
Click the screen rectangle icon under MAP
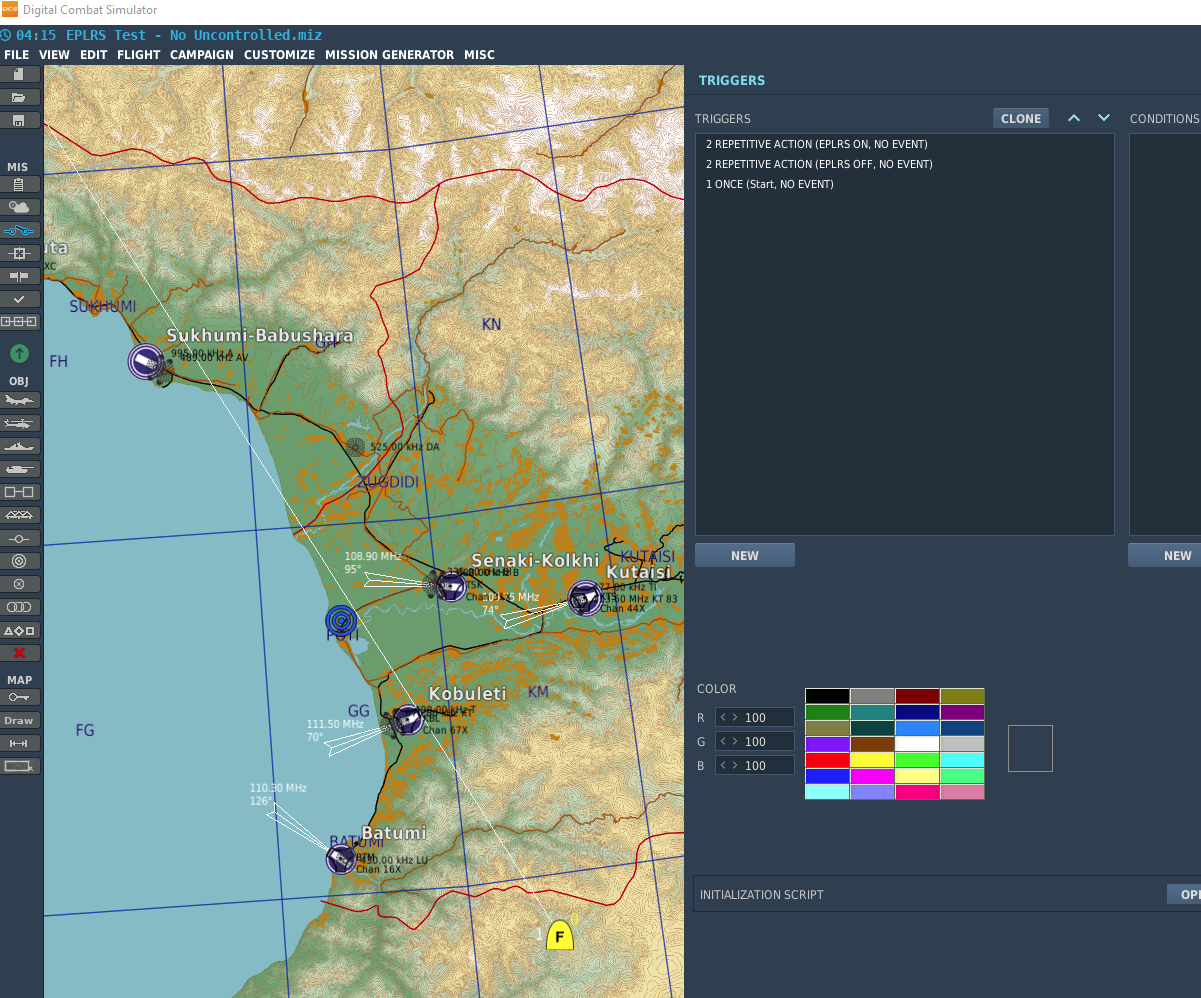(x=20, y=766)
